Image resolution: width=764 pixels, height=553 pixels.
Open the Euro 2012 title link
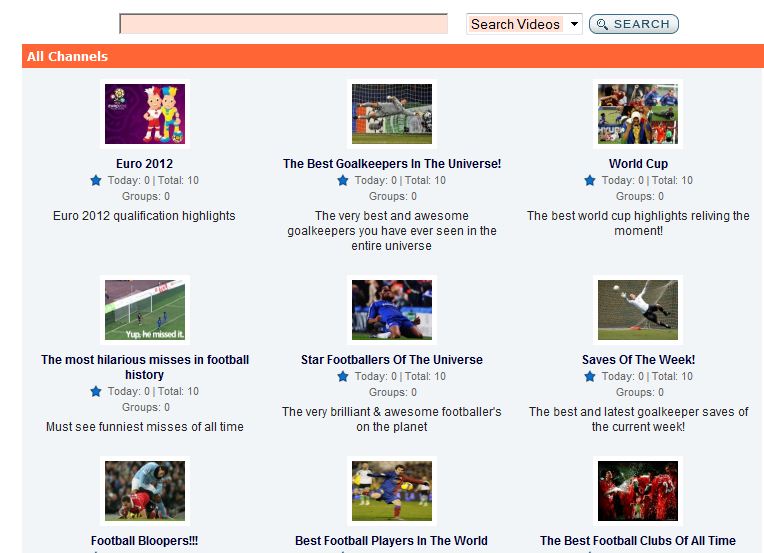coord(145,164)
